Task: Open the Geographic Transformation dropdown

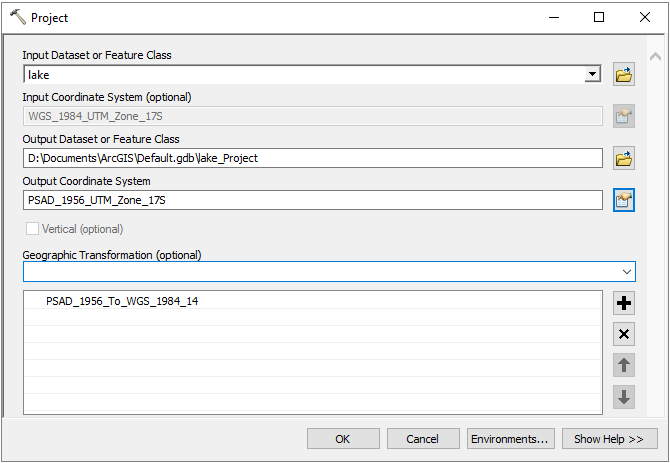Action: 626,272
